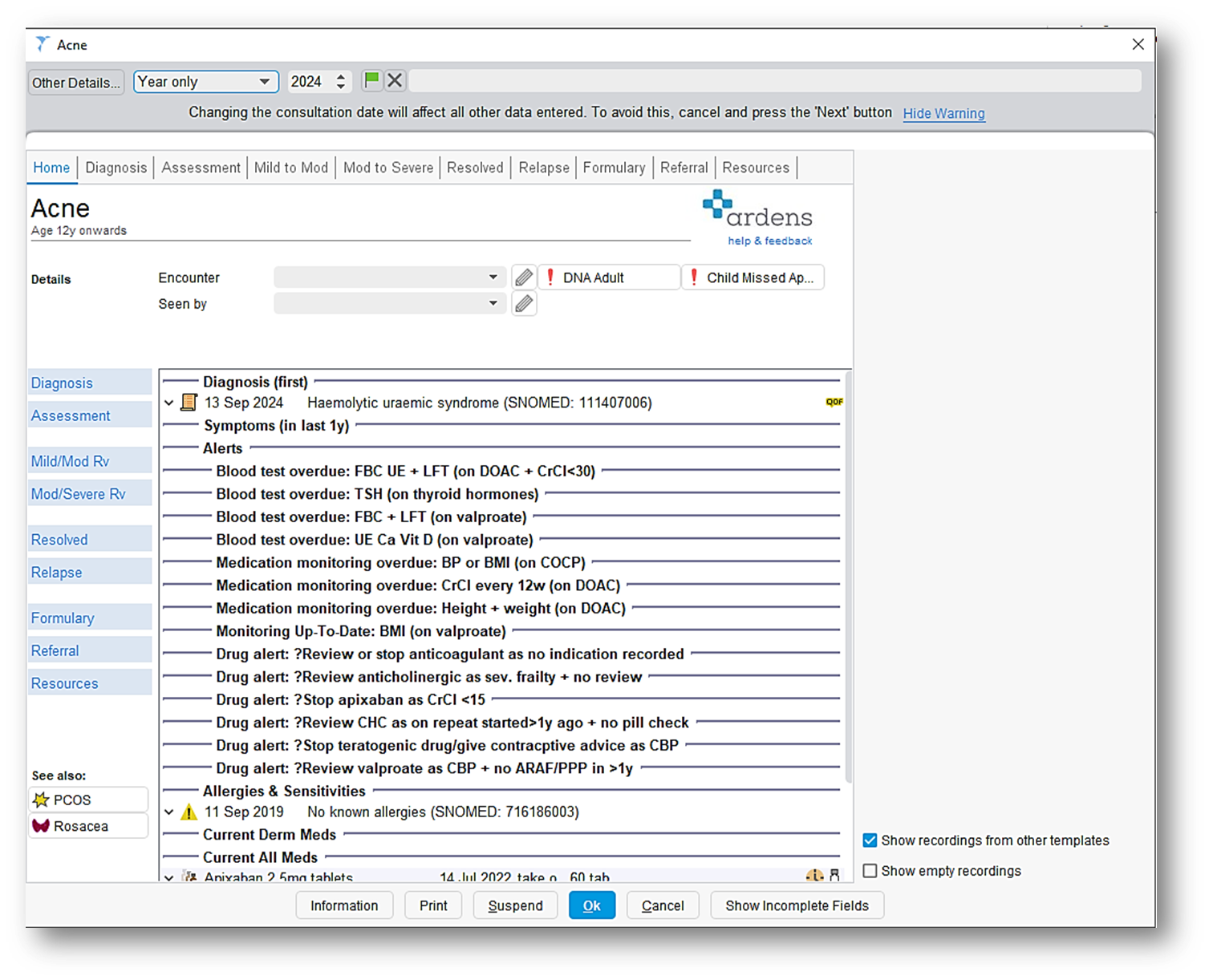Image resolution: width=1209 pixels, height=980 pixels.
Task: Click the Suspend button
Action: (515, 905)
